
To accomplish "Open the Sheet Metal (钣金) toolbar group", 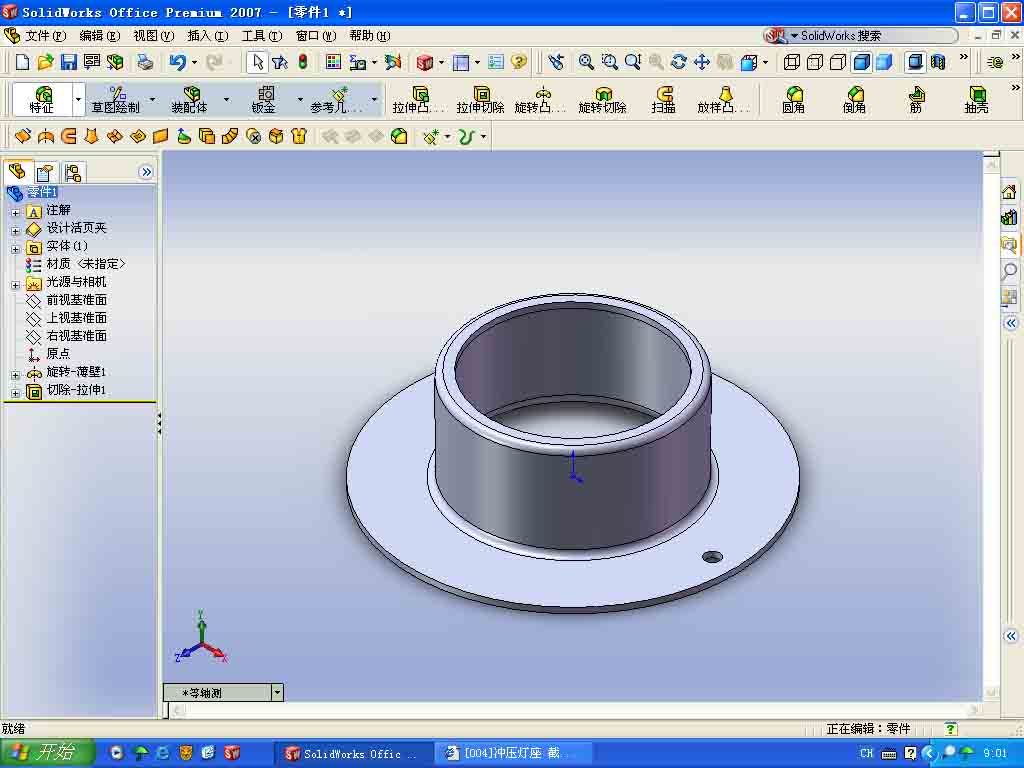I will [264, 100].
